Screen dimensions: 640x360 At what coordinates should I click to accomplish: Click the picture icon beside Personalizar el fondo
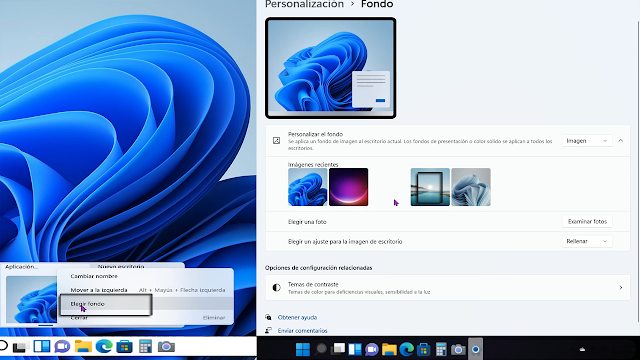(276, 140)
